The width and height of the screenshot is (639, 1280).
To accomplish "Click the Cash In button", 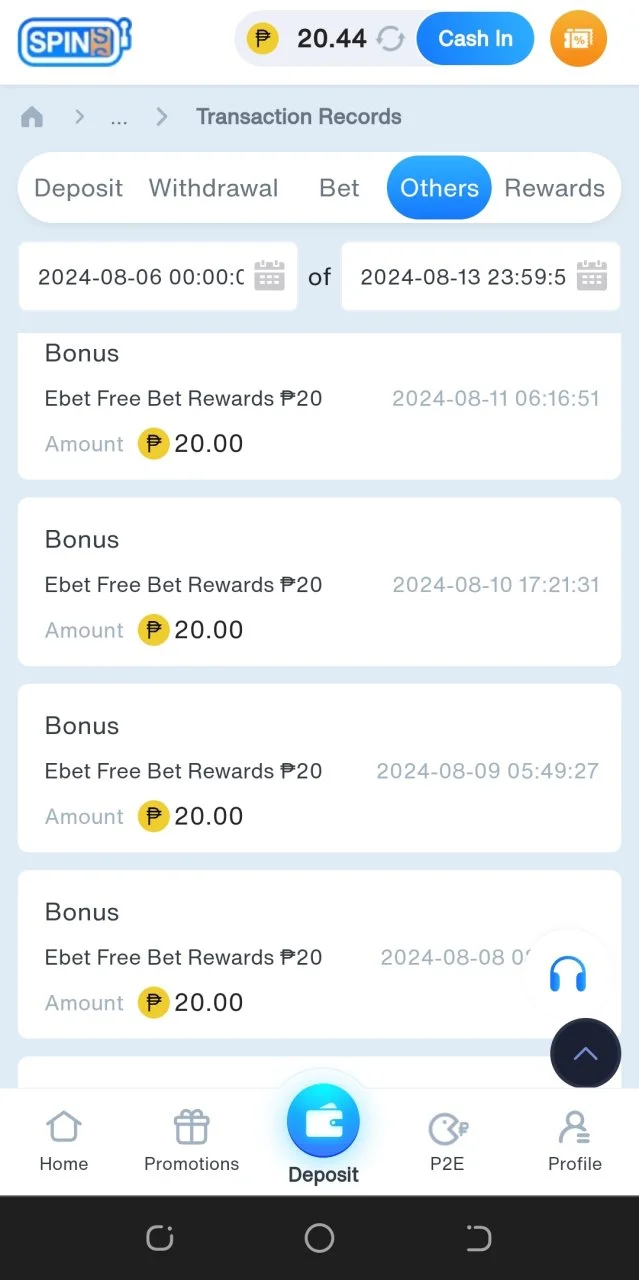I will [476, 39].
